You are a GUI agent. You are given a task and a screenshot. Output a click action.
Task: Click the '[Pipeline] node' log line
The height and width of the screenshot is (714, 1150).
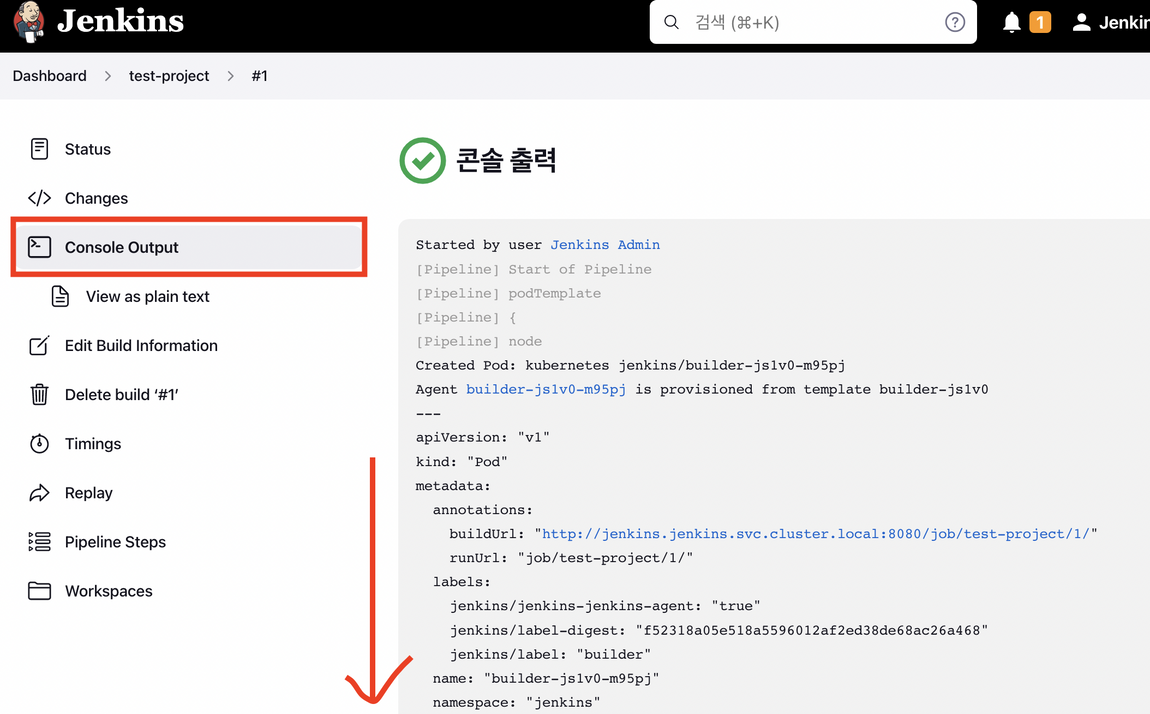[479, 342]
